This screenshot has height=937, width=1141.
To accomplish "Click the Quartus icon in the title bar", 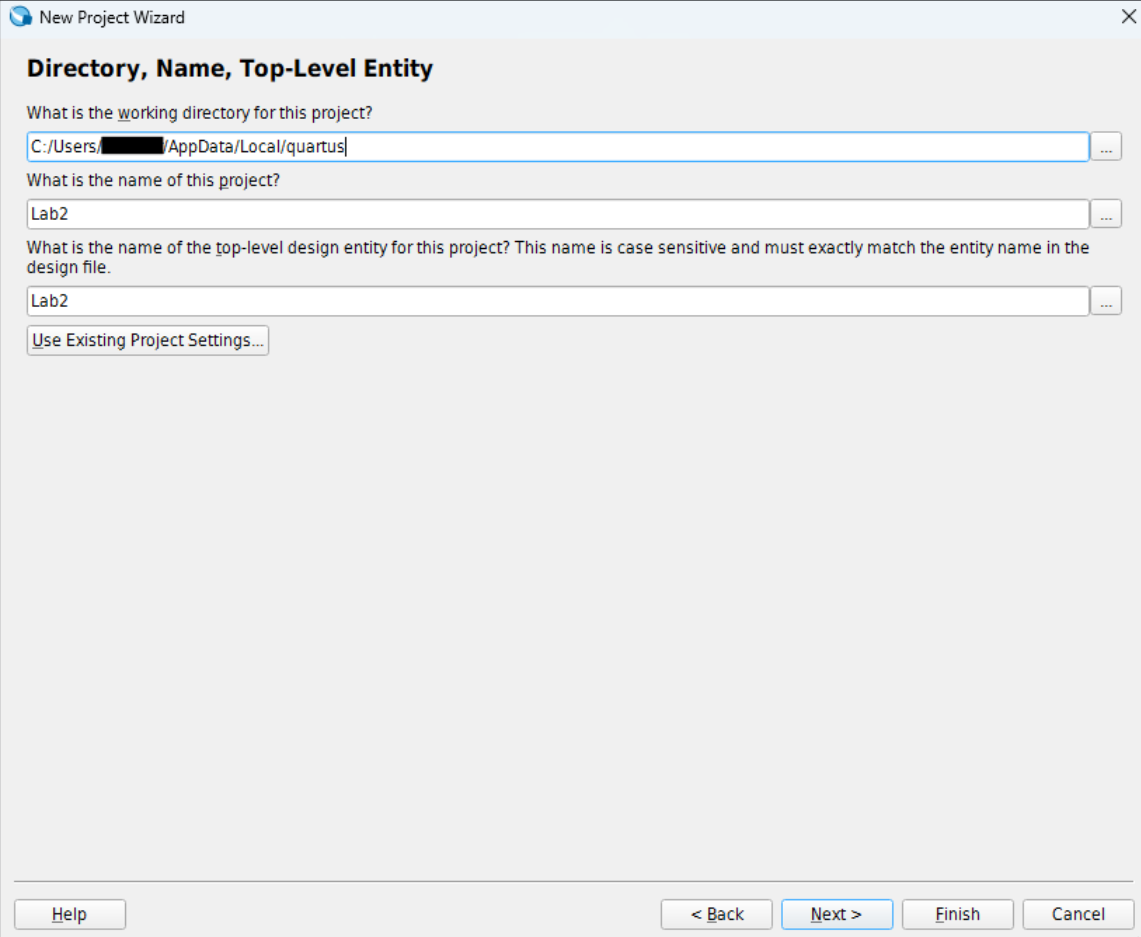I will pos(20,17).
